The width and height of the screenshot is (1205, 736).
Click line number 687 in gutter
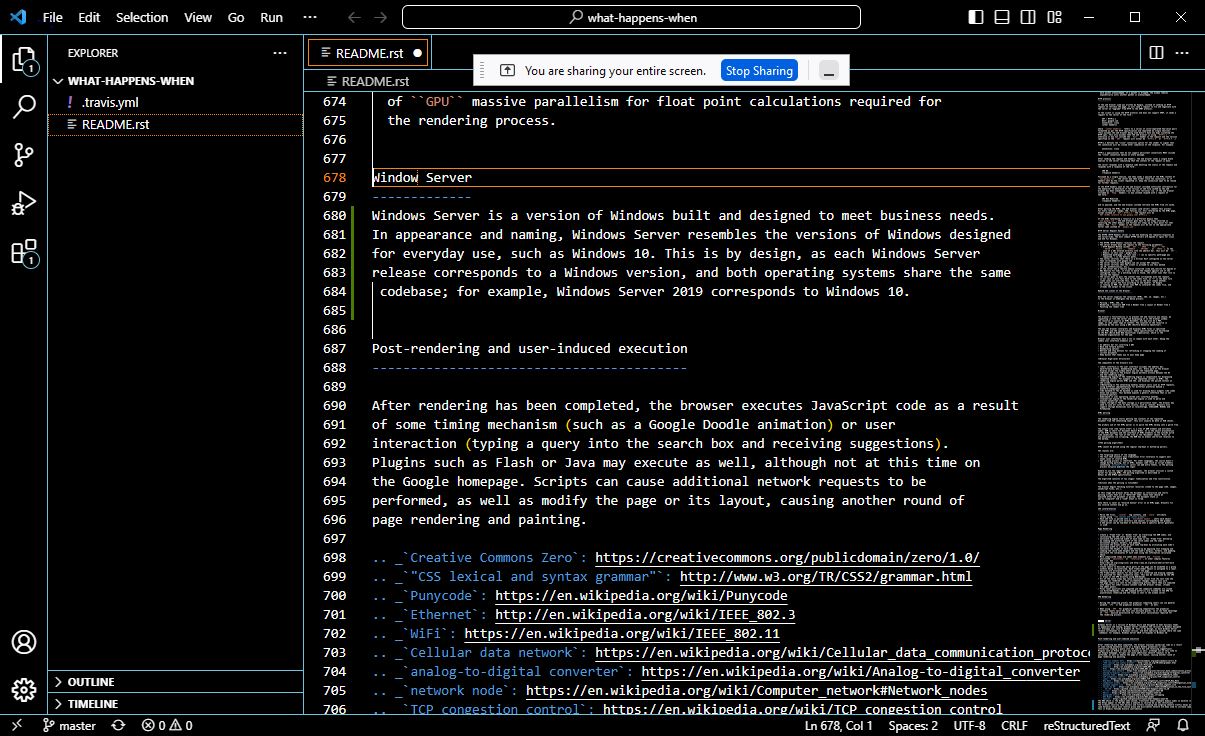tap(335, 349)
